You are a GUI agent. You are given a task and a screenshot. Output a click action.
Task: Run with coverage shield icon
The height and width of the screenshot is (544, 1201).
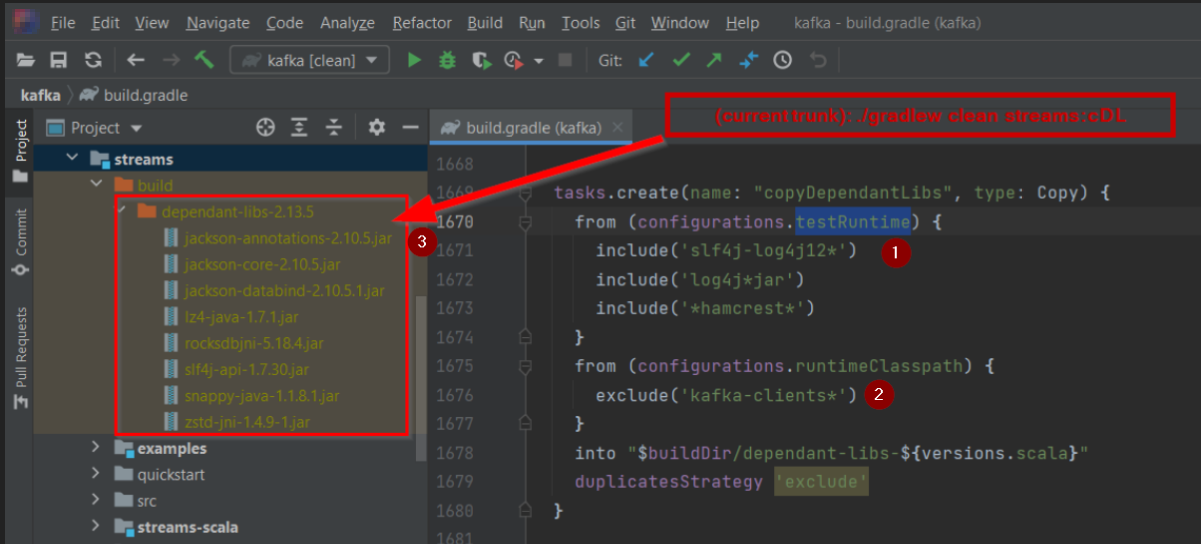(480, 60)
